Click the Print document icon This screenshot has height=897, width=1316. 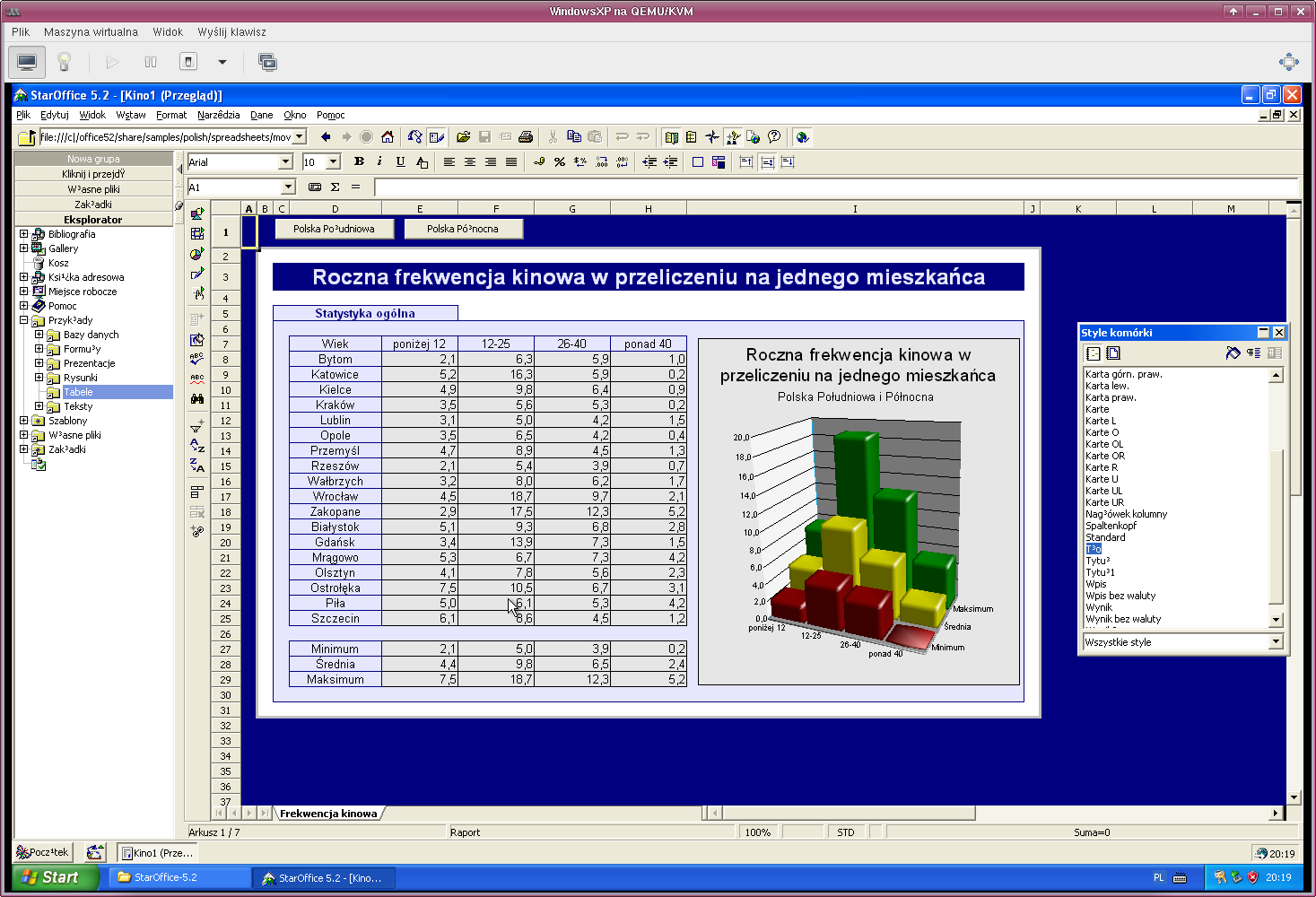click(x=527, y=137)
